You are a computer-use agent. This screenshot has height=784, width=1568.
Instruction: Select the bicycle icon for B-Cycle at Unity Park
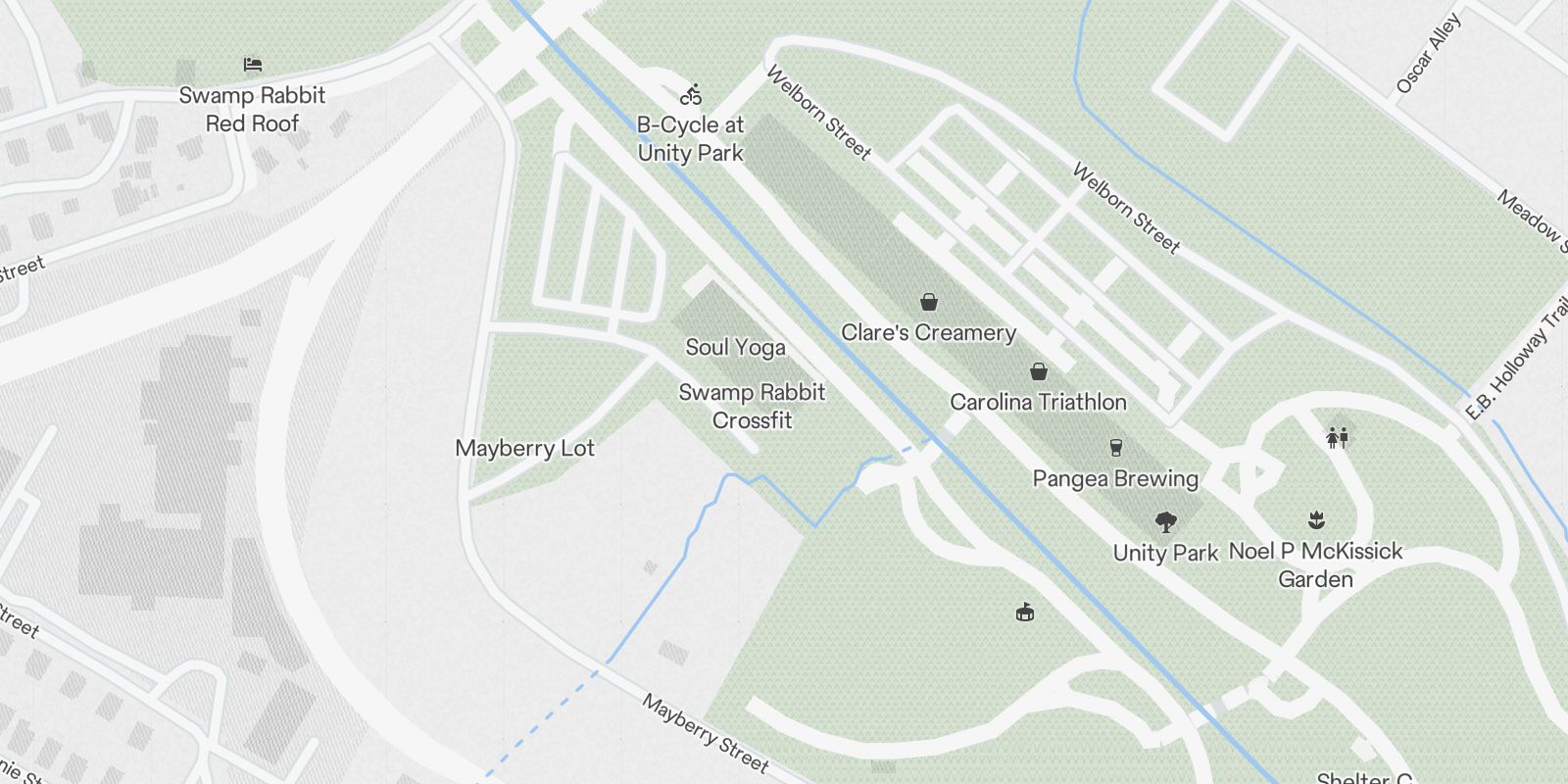(691, 95)
